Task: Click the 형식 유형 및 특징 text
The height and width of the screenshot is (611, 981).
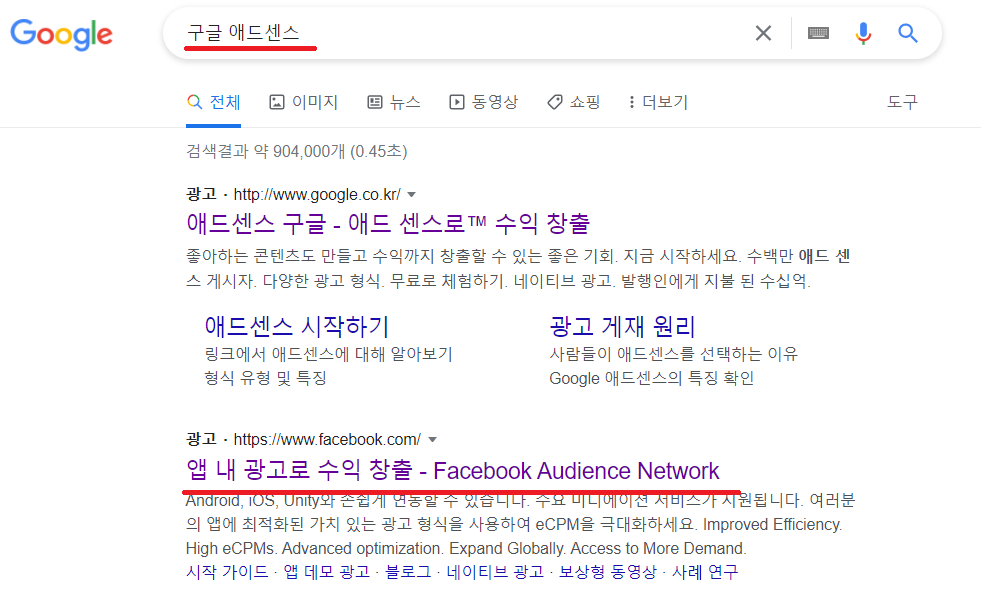Action: 266,378
